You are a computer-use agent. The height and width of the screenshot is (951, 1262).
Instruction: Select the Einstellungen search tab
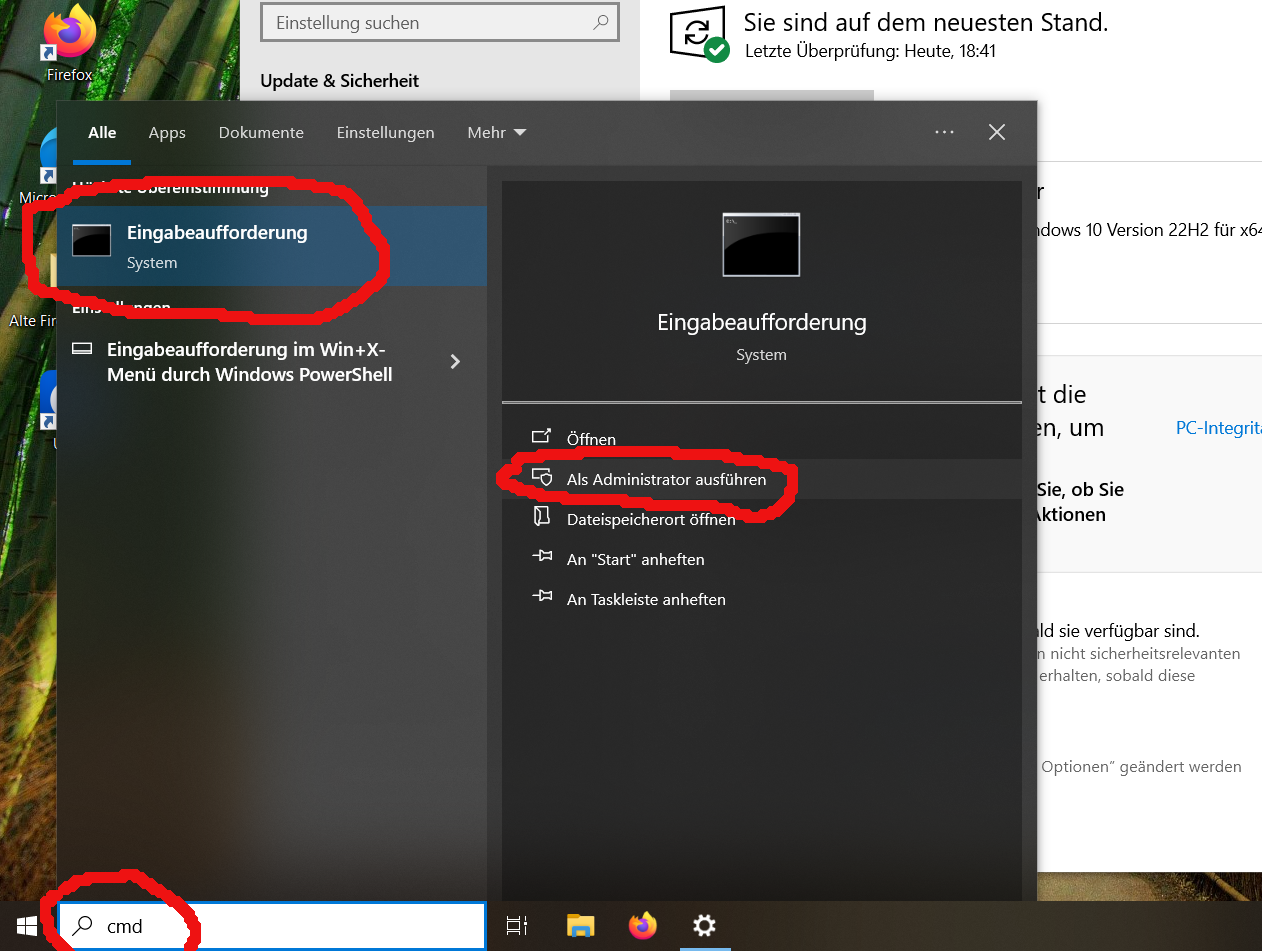point(385,132)
